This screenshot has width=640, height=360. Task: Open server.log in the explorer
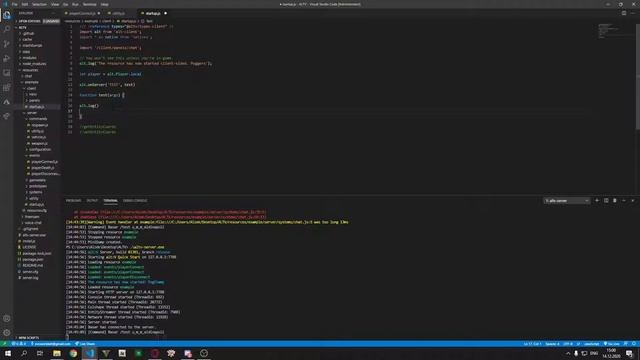30,278
